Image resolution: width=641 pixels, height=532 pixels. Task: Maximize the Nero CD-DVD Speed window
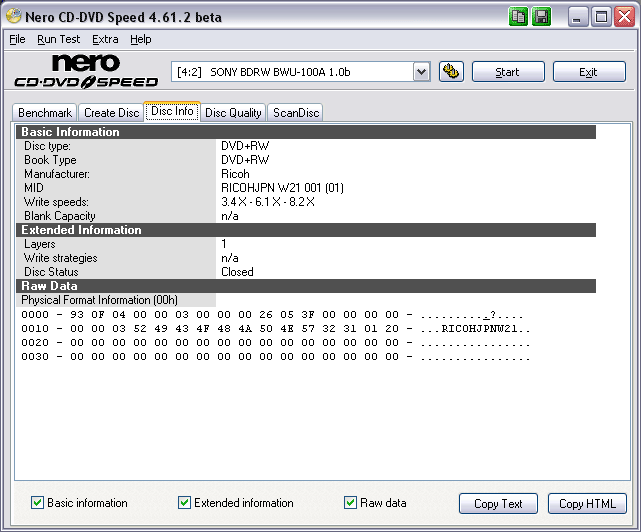pos(601,17)
